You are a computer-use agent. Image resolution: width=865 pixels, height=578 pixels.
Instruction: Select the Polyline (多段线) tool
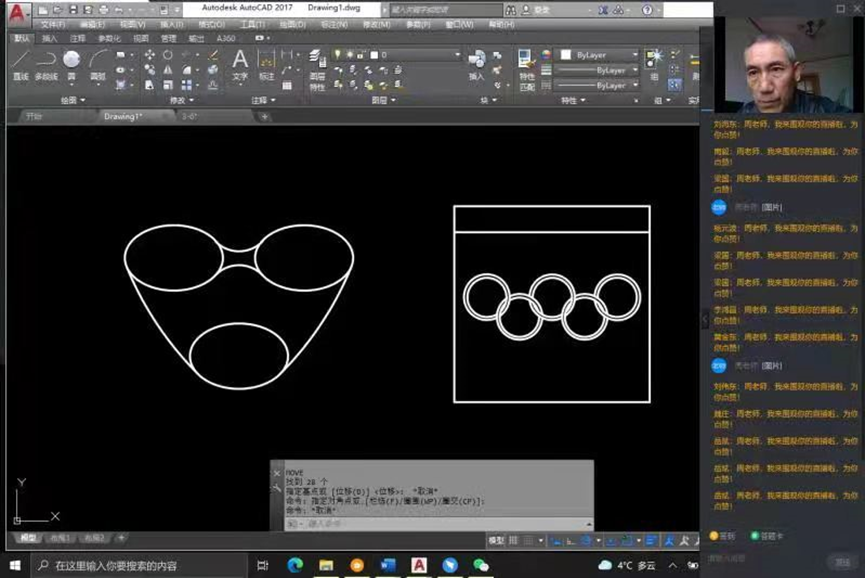46,61
